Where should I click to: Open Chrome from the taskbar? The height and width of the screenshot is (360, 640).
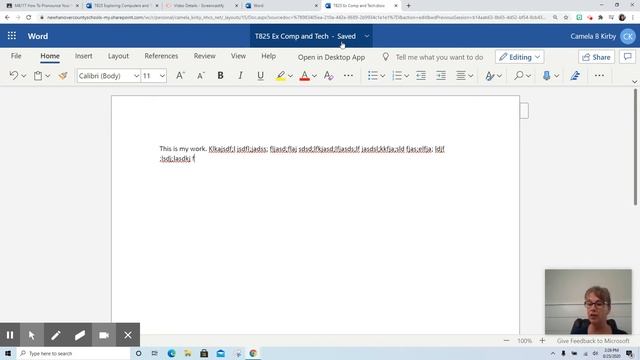point(253,353)
